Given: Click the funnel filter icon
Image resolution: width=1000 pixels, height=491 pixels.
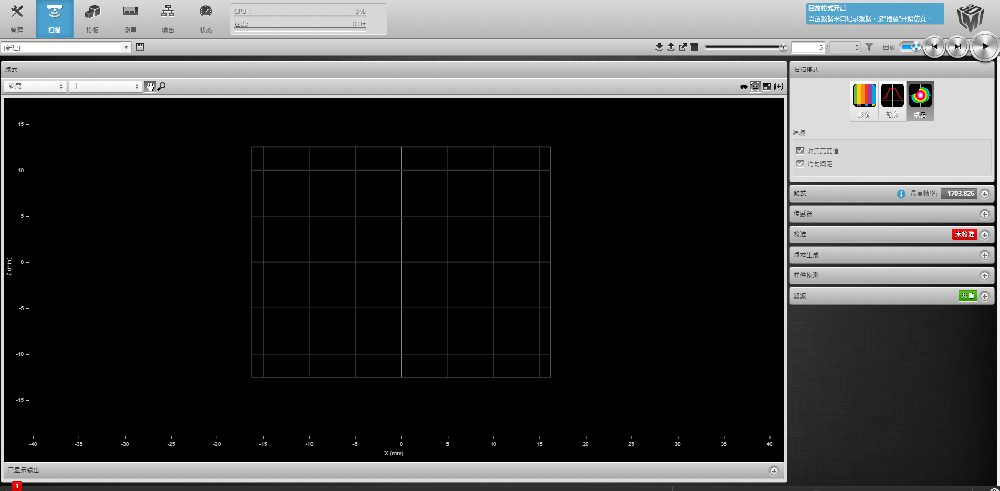Looking at the screenshot, I should pos(869,47).
